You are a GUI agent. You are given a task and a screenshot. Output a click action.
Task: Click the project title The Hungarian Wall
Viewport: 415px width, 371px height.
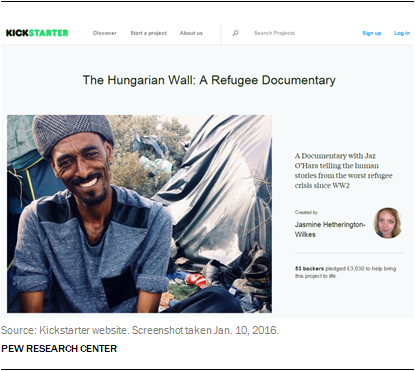pos(209,80)
